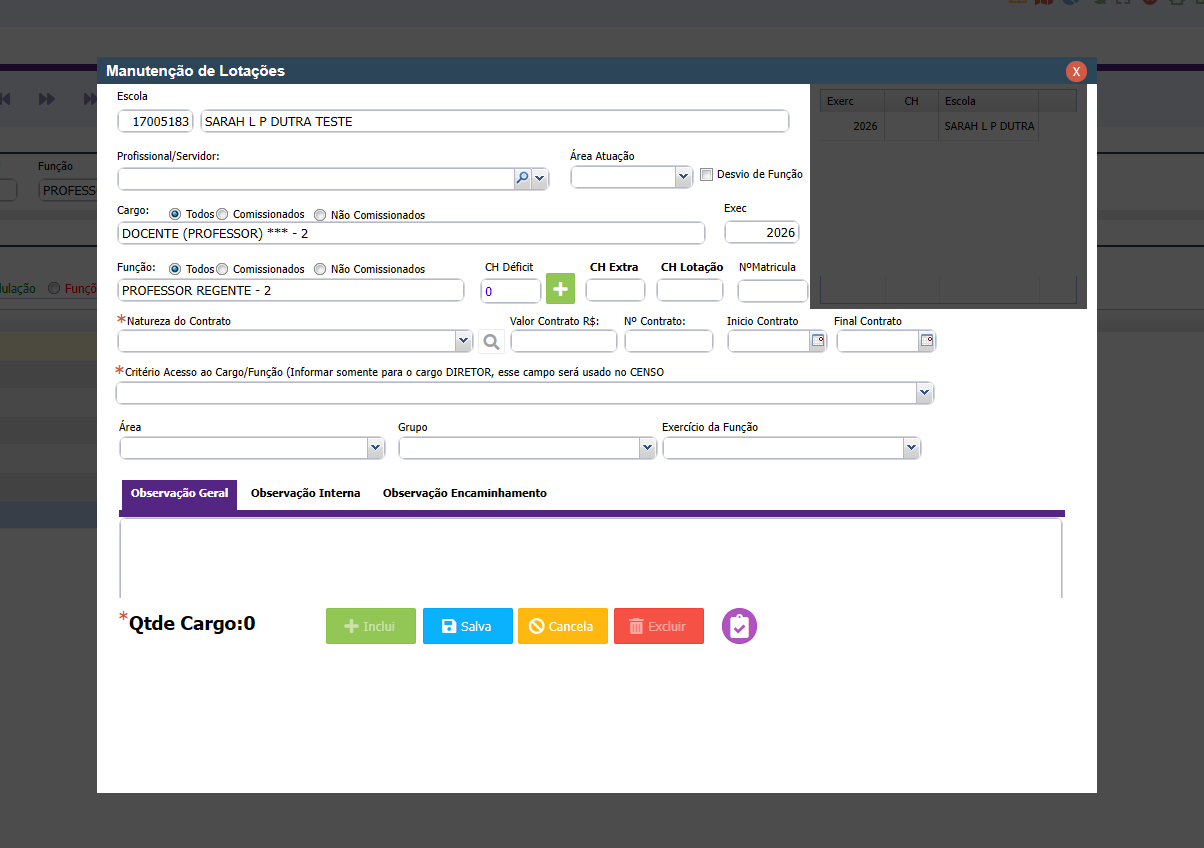
Task: Select Não Comissionados radio for Função
Action: click(320, 269)
